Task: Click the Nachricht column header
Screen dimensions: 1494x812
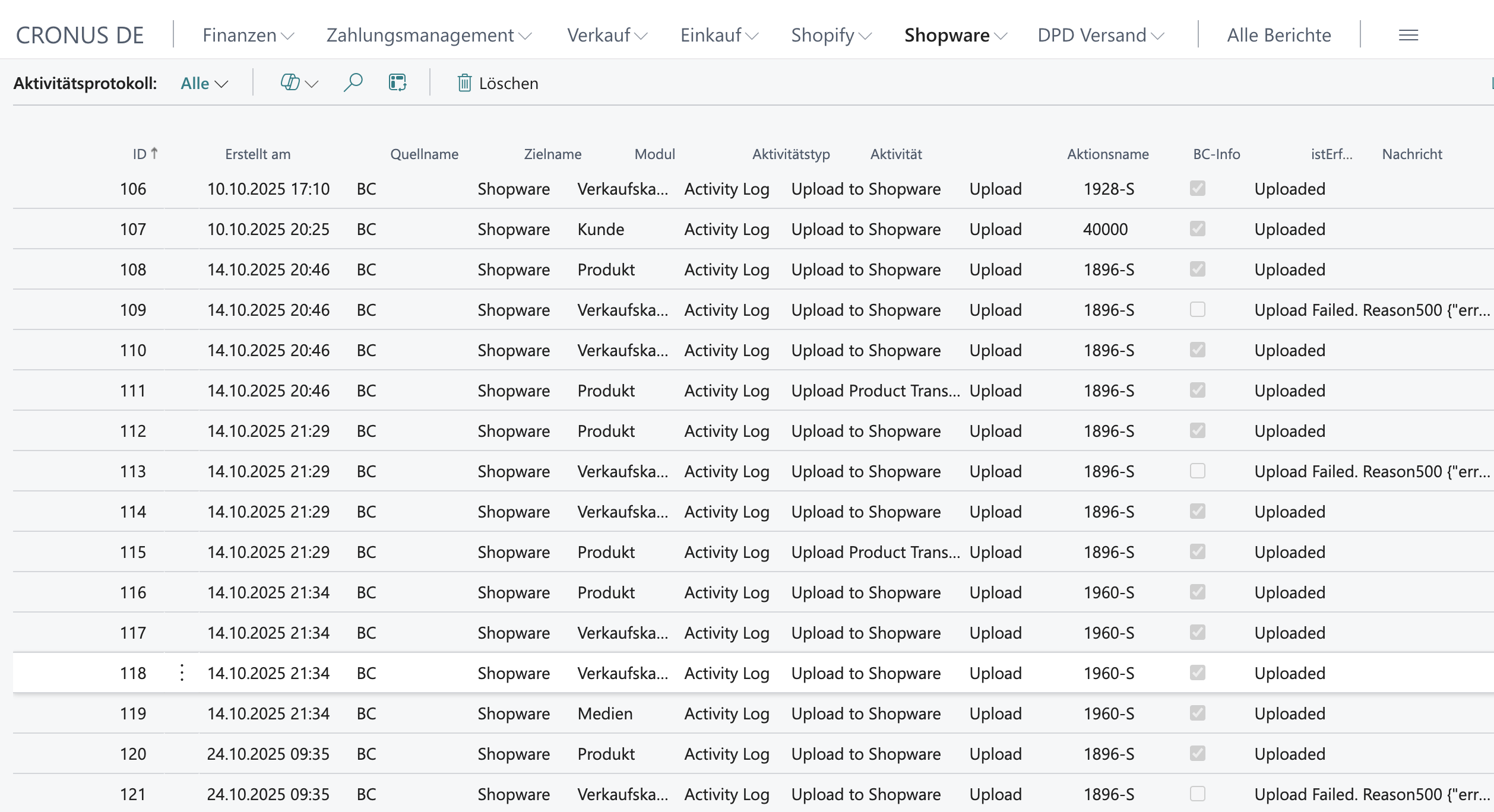Action: (1412, 154)
